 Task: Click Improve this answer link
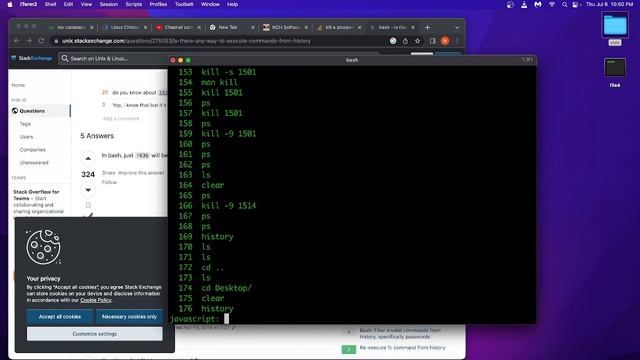(141, 173)
